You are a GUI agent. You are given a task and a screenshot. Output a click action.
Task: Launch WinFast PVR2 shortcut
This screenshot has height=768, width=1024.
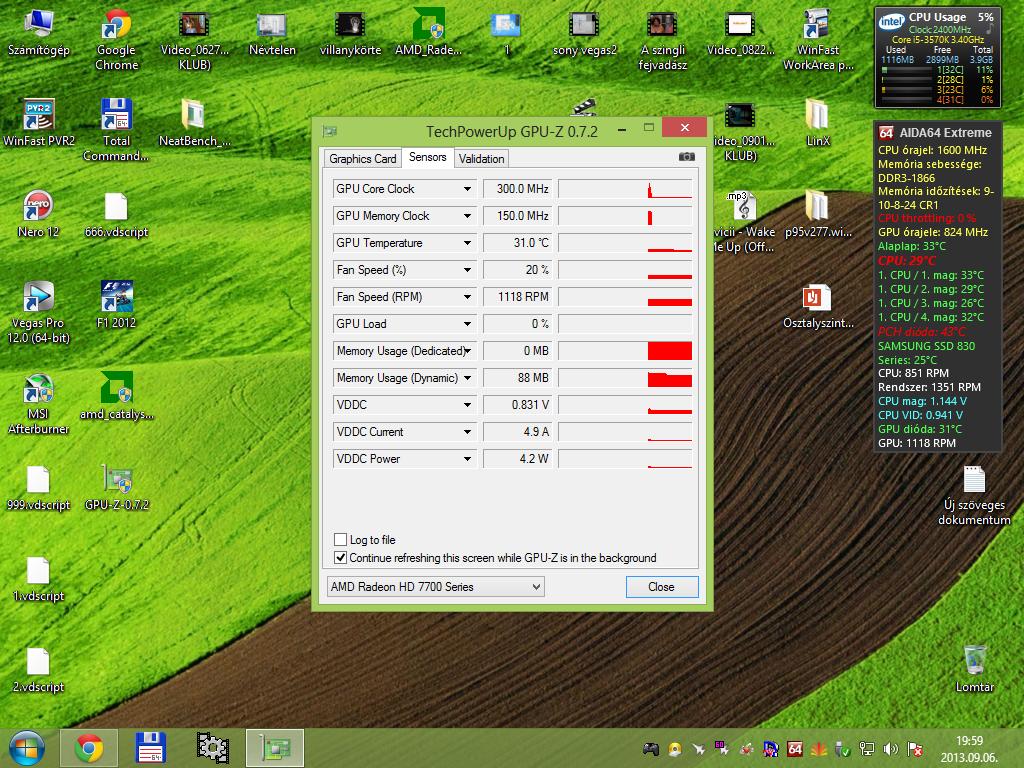[x=39, y=123]
